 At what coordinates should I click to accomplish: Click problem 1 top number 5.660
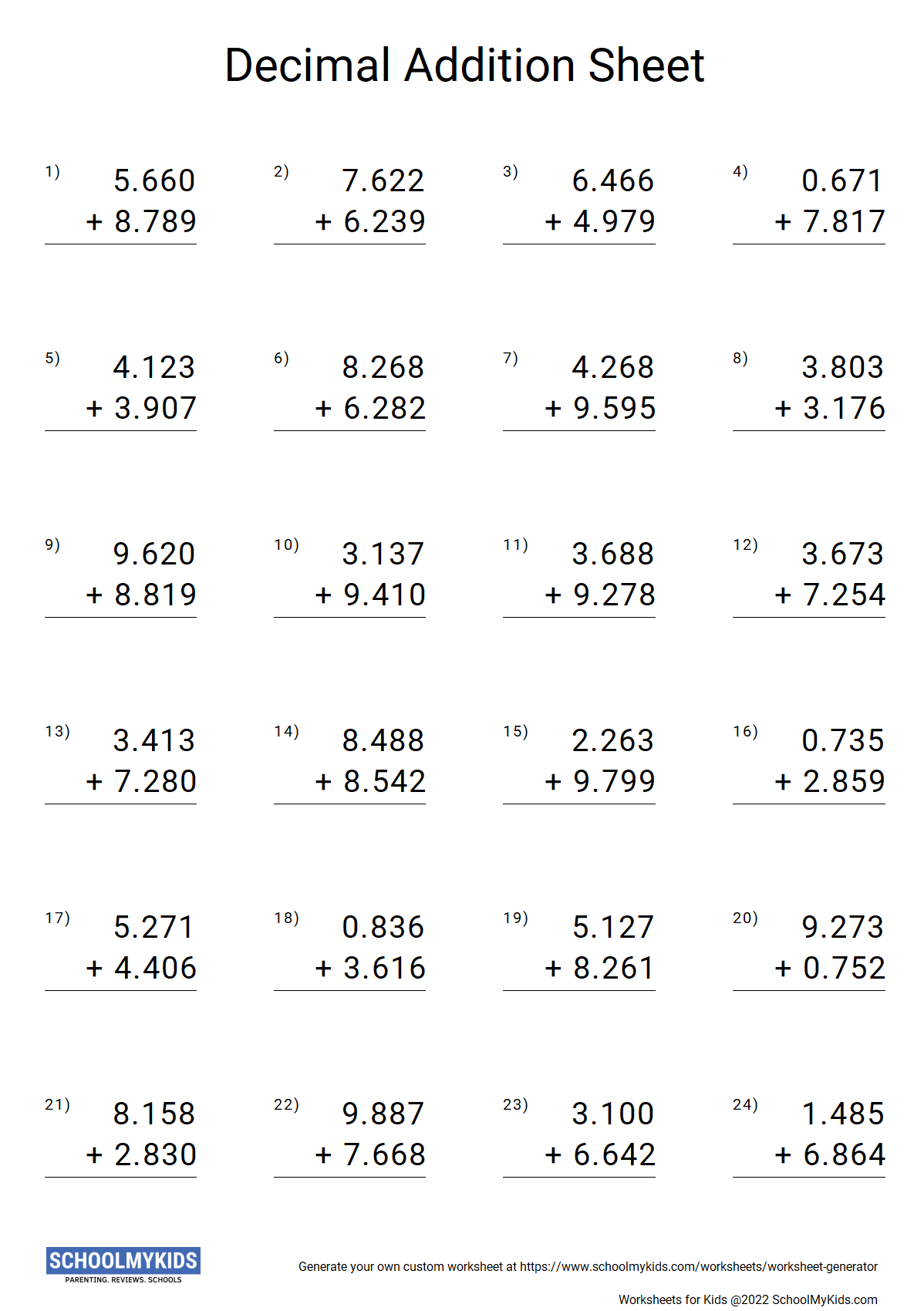(x=154, y=181)
